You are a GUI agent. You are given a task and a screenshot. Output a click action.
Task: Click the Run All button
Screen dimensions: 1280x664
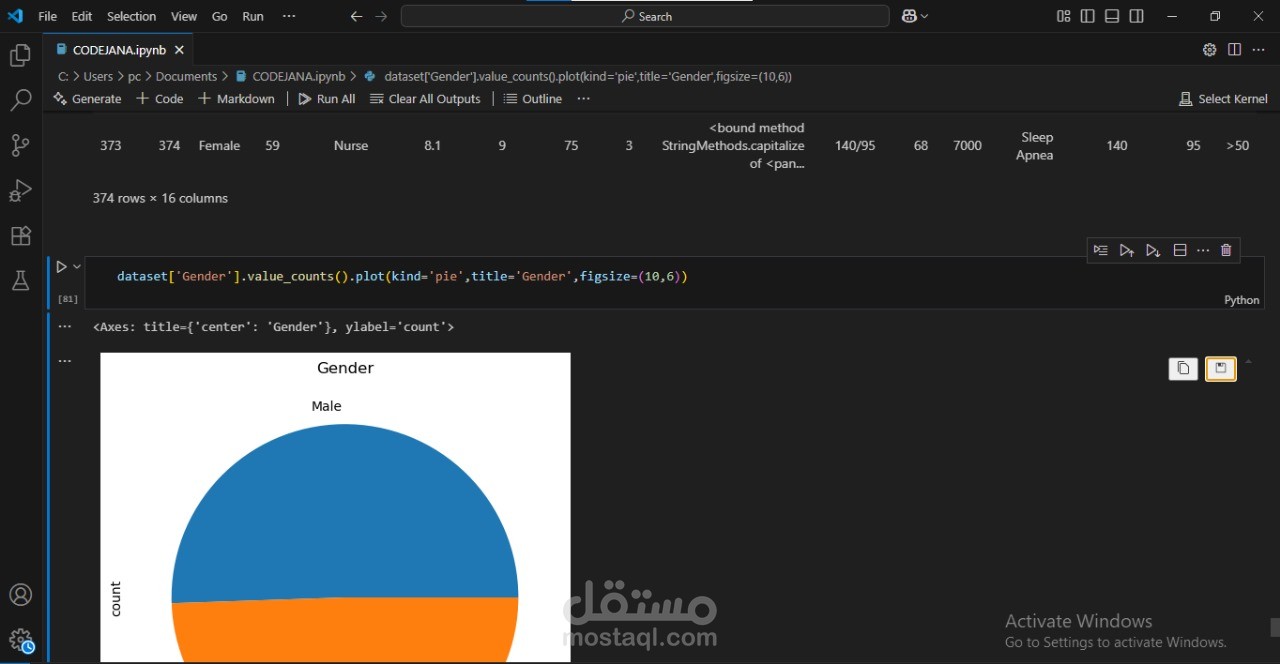[327, 99]
